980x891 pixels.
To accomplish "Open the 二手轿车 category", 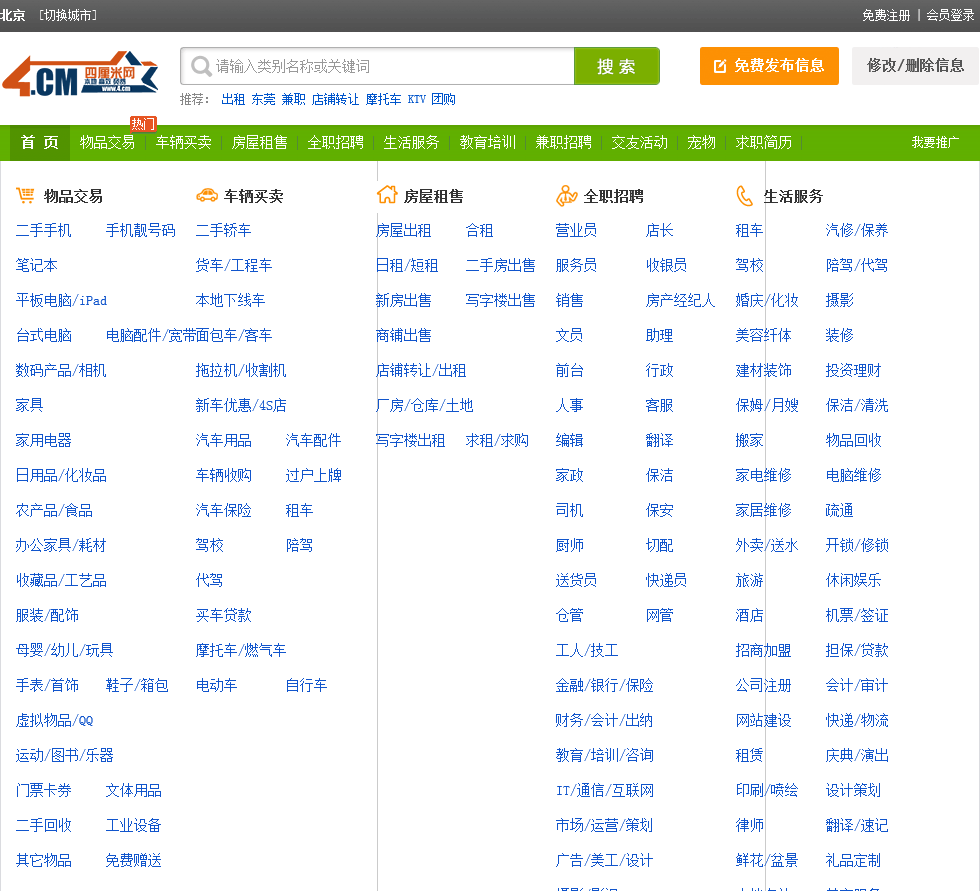I will click(x=223, y=231).
